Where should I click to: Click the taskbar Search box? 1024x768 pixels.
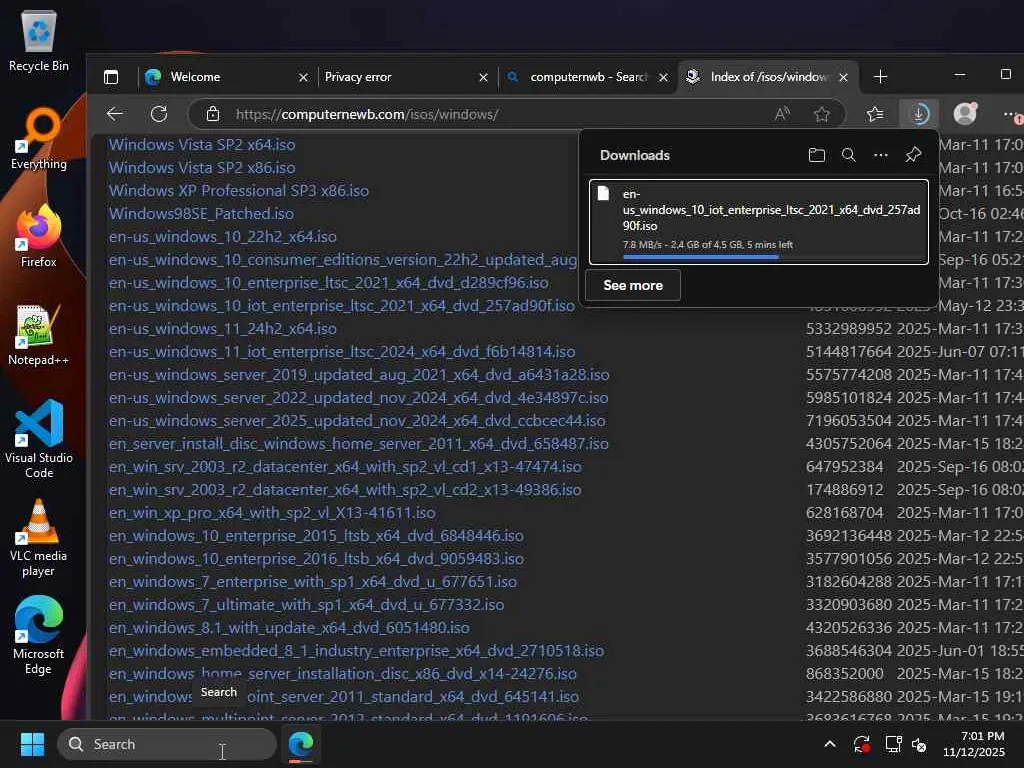167,744
